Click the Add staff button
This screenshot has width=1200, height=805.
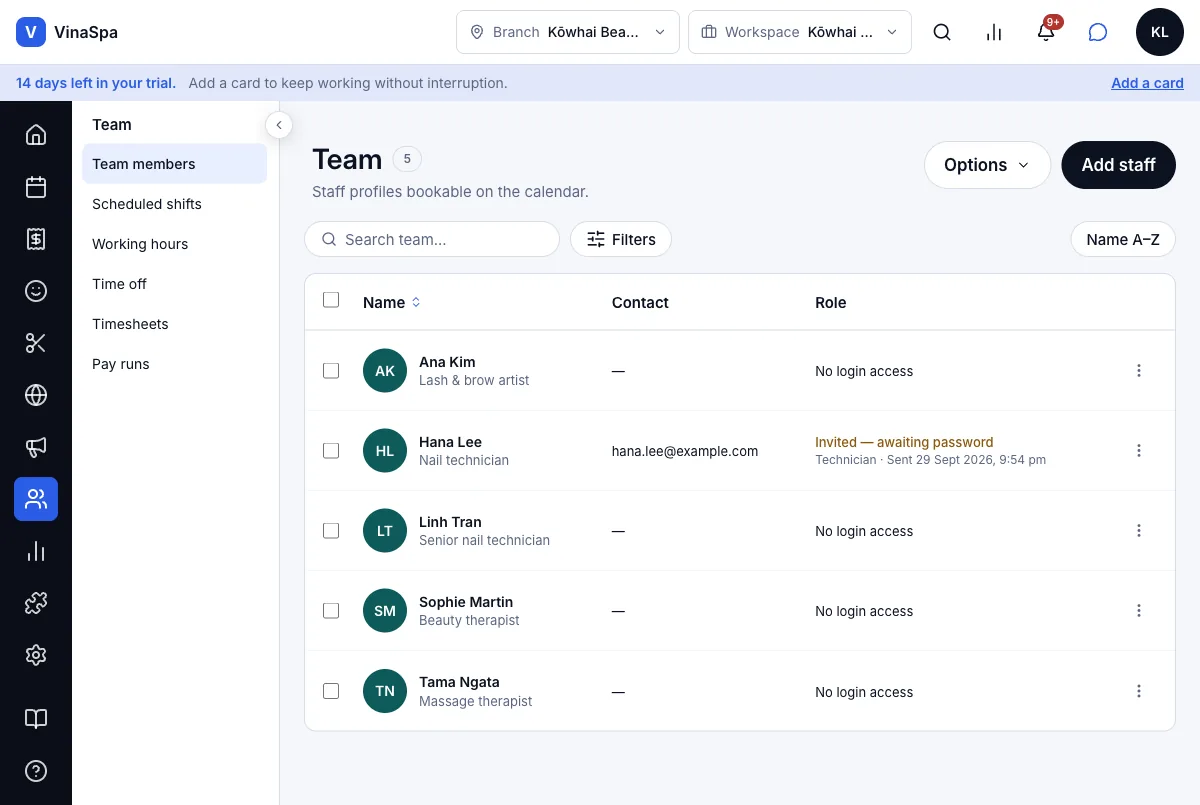point(1118,165)
